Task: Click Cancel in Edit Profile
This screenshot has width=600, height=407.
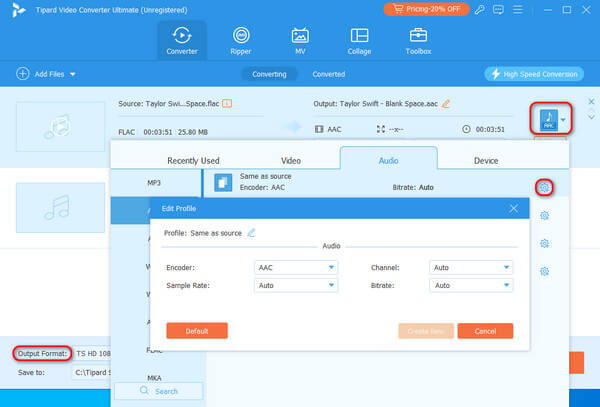Action: click(x=485, y=331)
